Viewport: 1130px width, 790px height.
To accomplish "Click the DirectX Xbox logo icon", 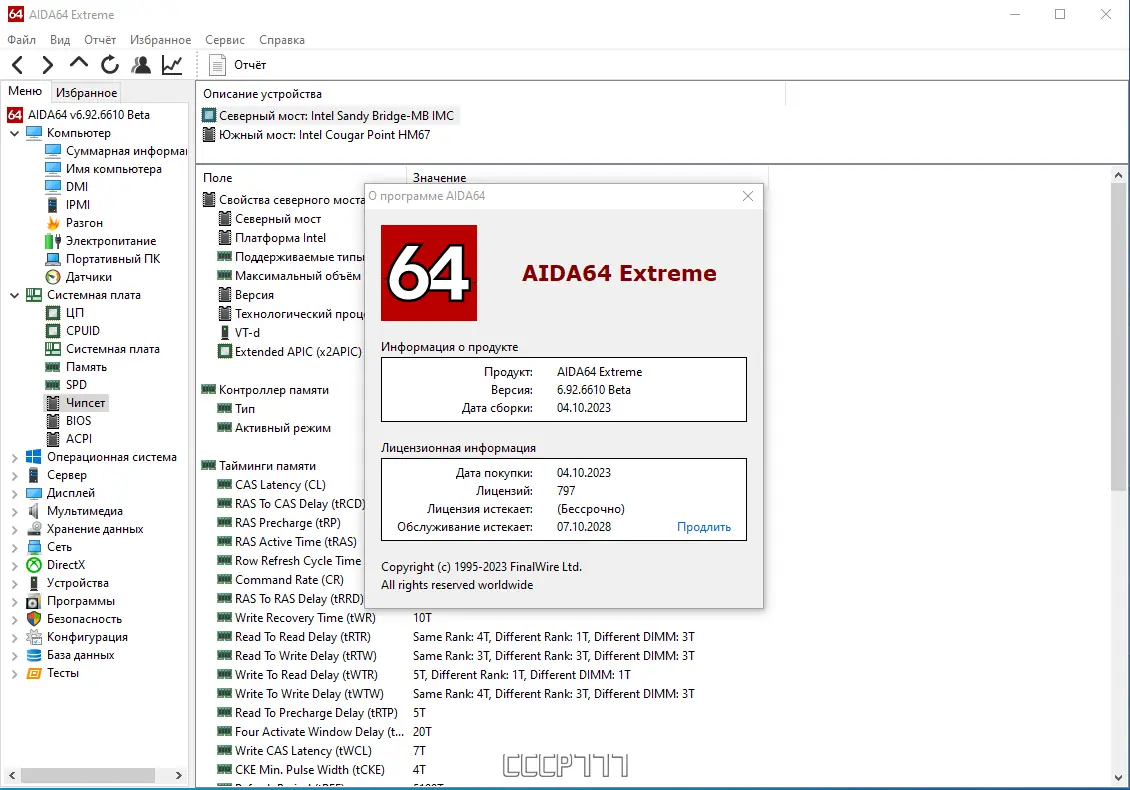I will coord(34,565).
